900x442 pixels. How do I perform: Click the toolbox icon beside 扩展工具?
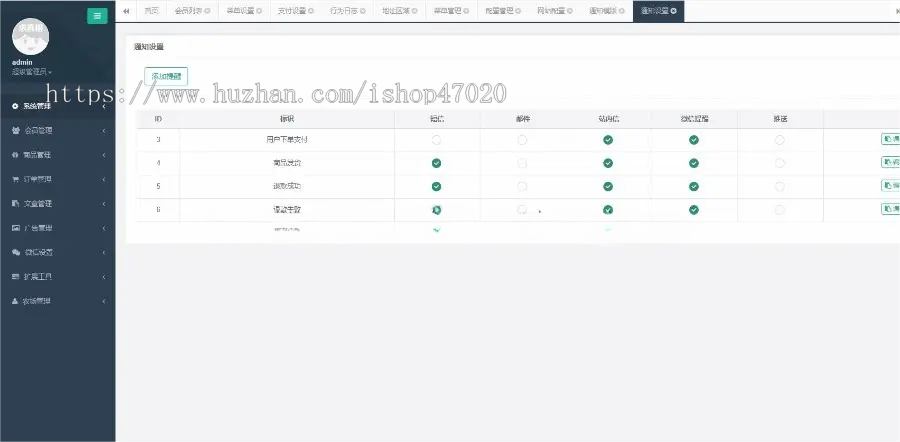15,277
